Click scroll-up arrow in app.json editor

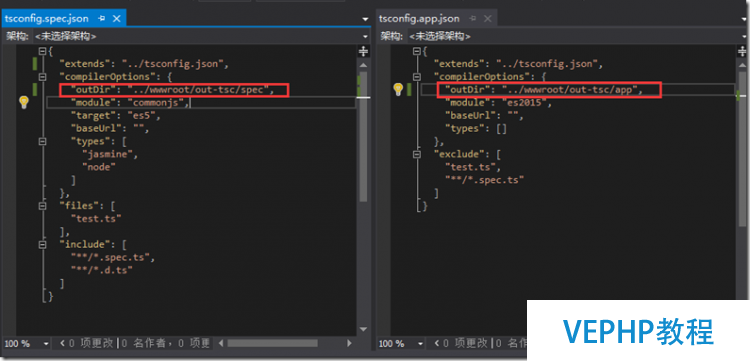tap(742, 65)
